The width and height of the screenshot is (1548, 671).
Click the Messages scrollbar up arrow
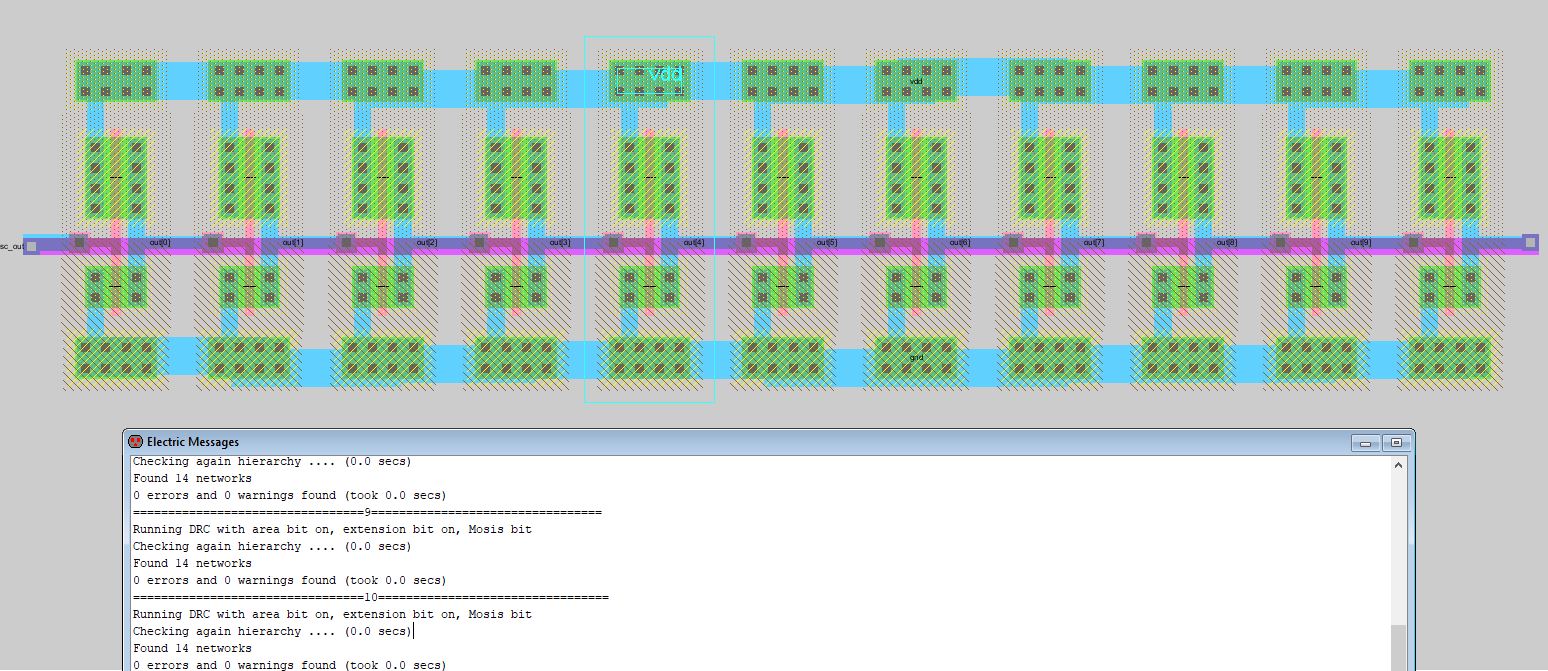[x=1398, y=466]
